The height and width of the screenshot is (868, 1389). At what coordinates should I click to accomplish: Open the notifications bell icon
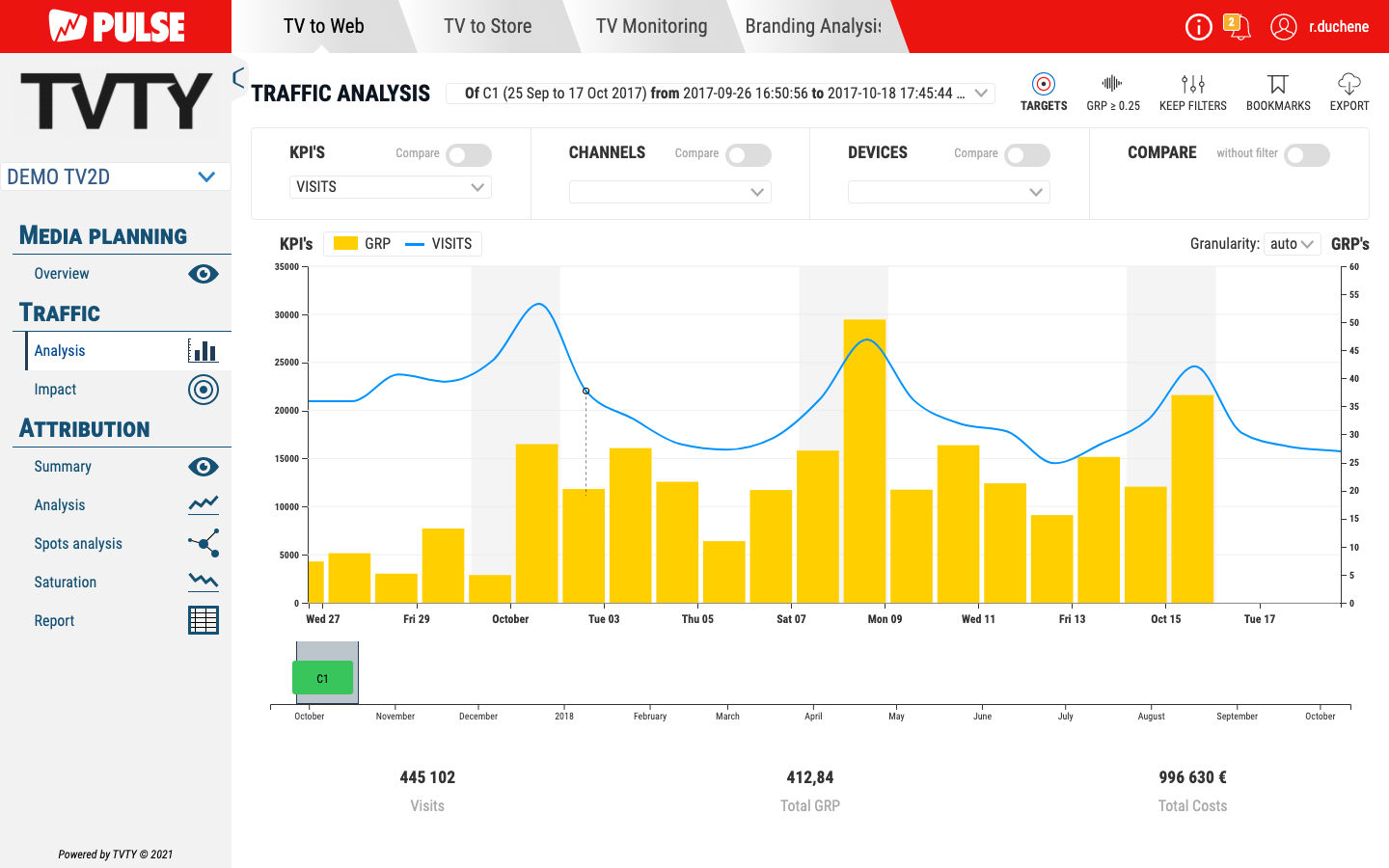point(1238,27)
